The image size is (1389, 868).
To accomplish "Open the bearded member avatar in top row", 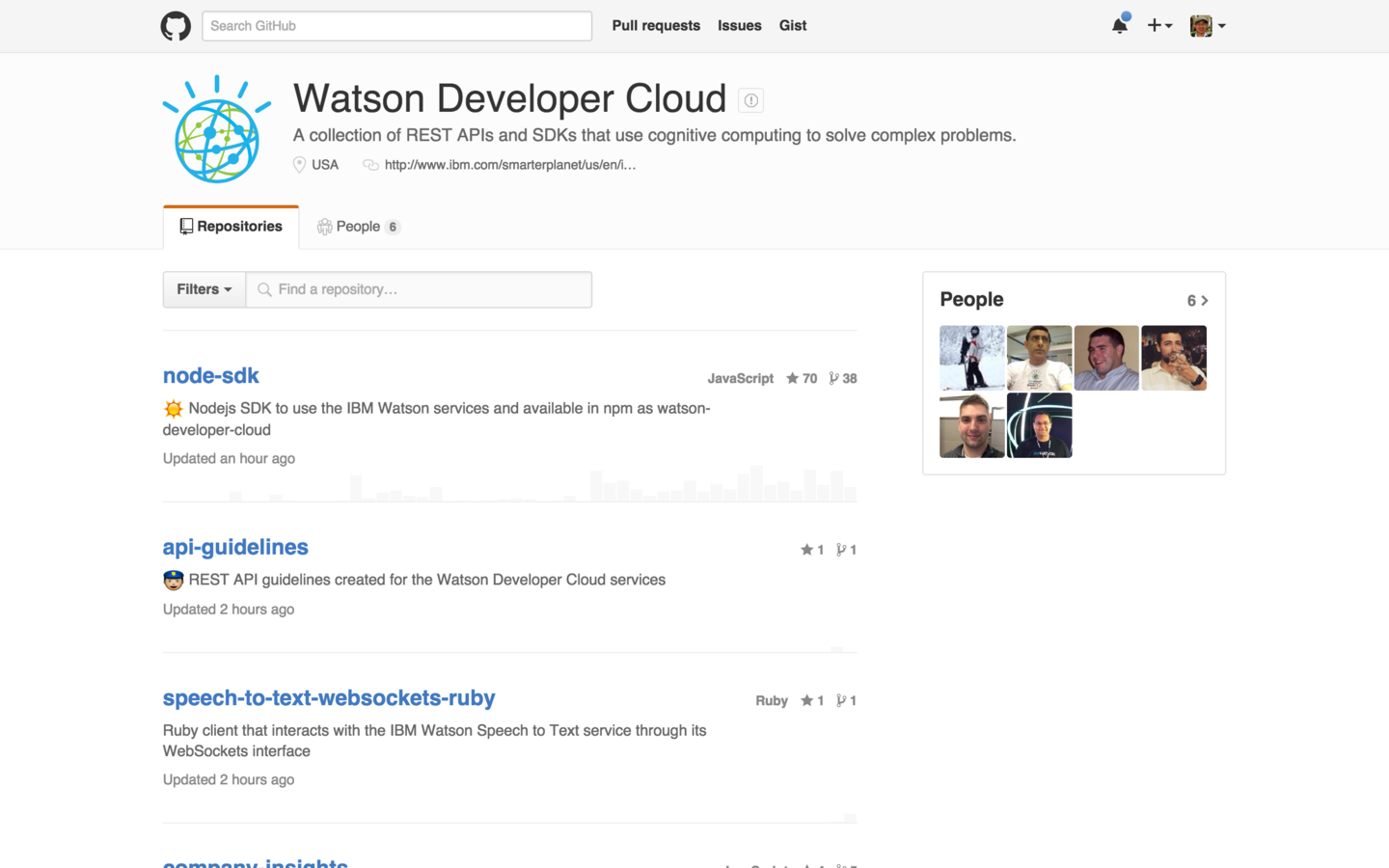I will click(1174, 358).
